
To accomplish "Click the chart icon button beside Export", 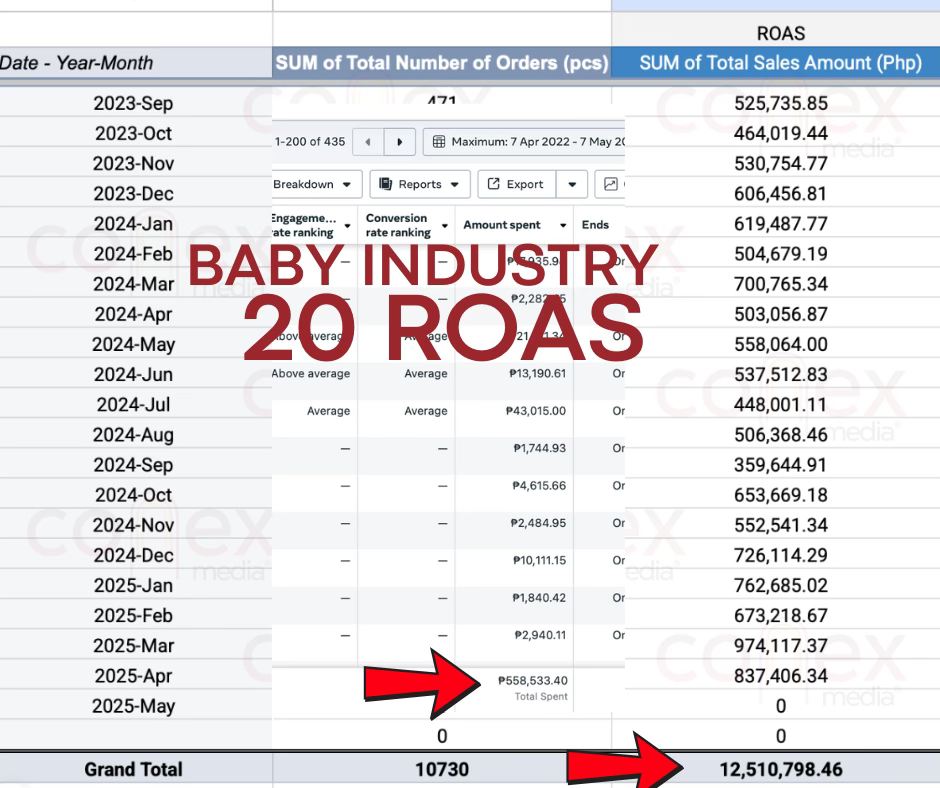I will coord(610,184).
